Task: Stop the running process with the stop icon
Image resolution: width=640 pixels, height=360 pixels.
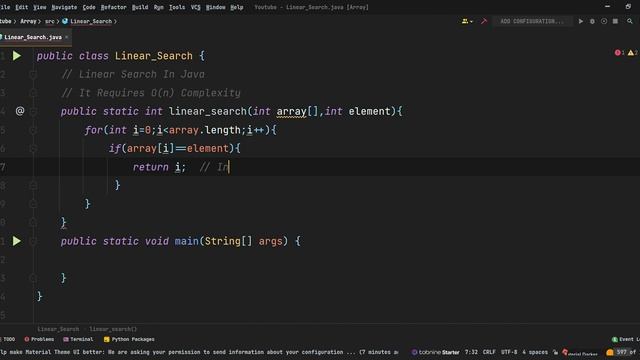Action: coord(615,21)
